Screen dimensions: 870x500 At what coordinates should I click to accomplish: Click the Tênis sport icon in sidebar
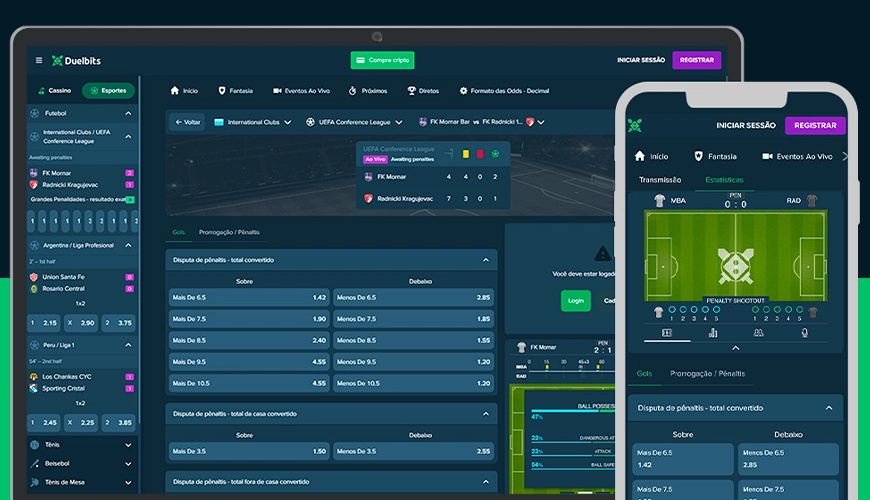tap(35, 445)
